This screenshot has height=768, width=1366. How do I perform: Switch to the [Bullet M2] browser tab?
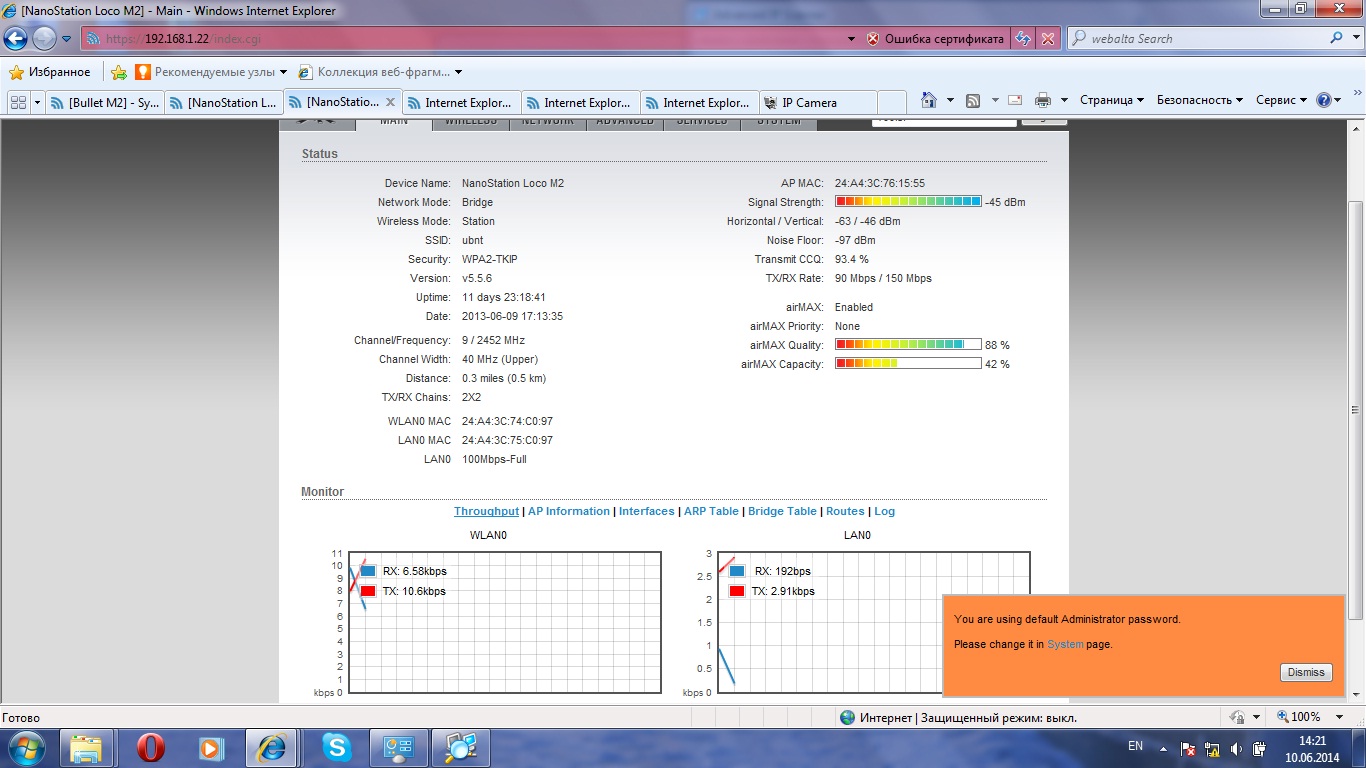coord(105,102)
